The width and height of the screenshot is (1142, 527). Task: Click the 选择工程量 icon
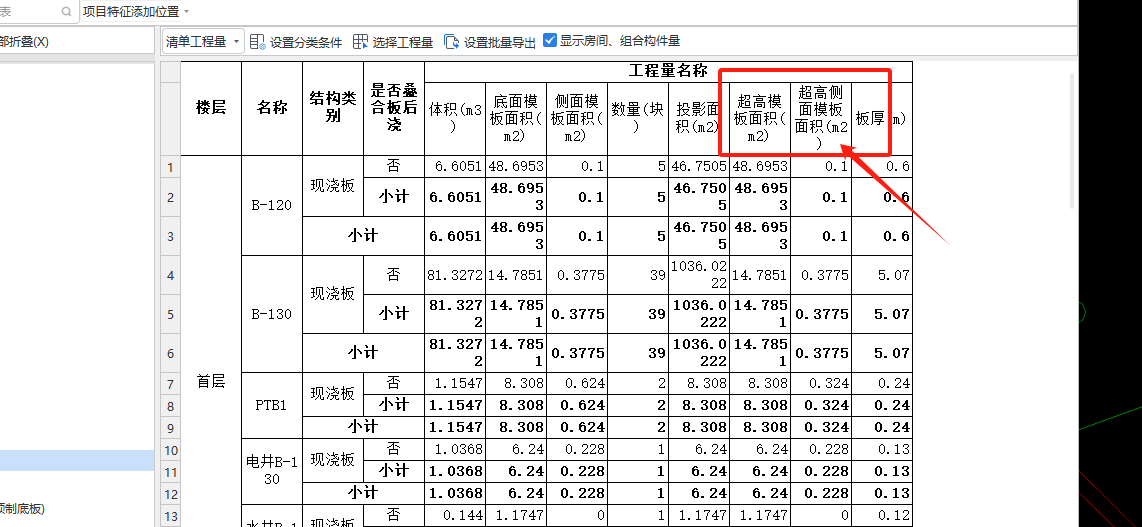click(360, 42)
